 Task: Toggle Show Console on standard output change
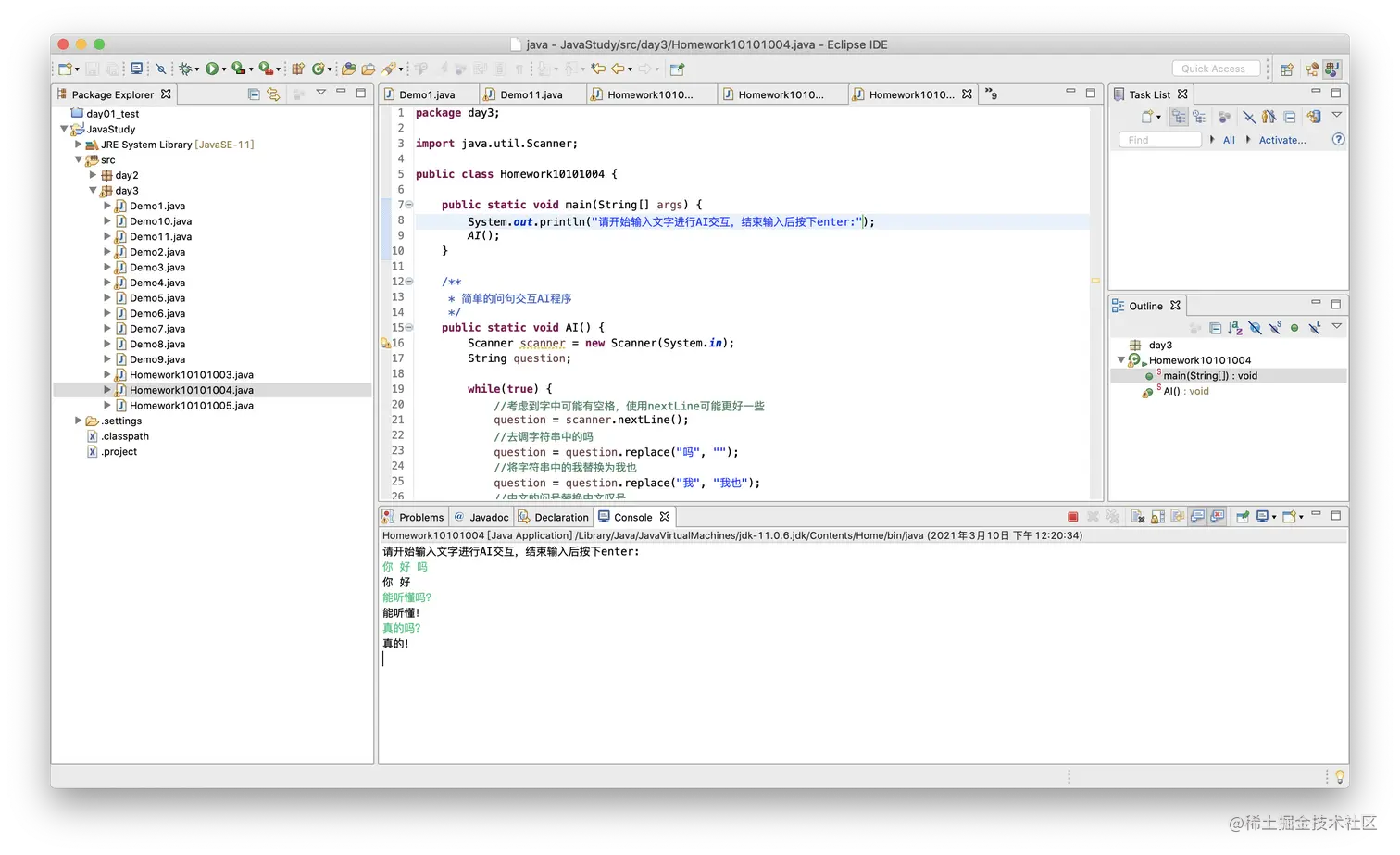[1197, 517]
